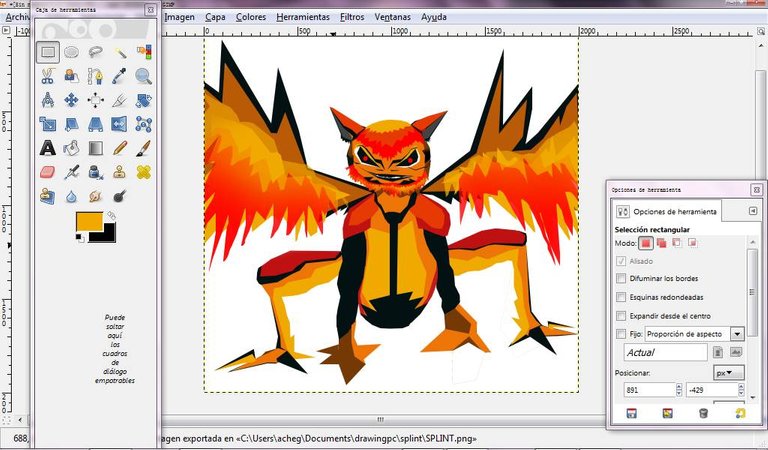Select the Smudge finger tool
Screen dimensions: 768x450
point(96,196)
